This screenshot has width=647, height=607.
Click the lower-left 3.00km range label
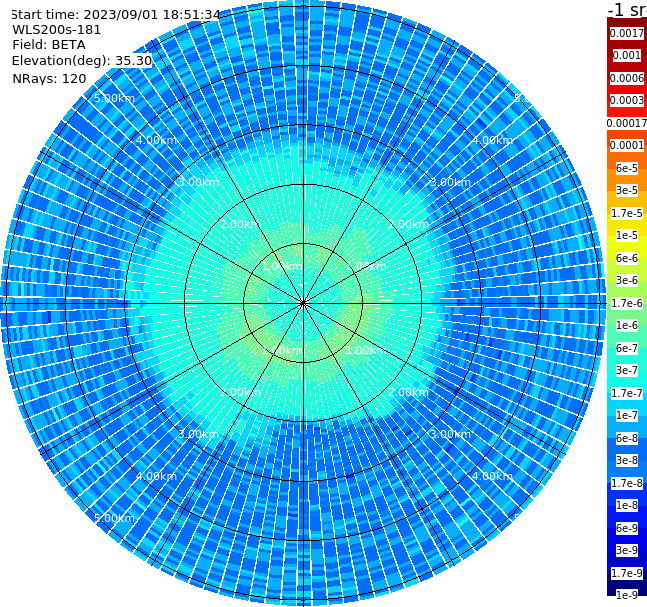click(198, 435)
